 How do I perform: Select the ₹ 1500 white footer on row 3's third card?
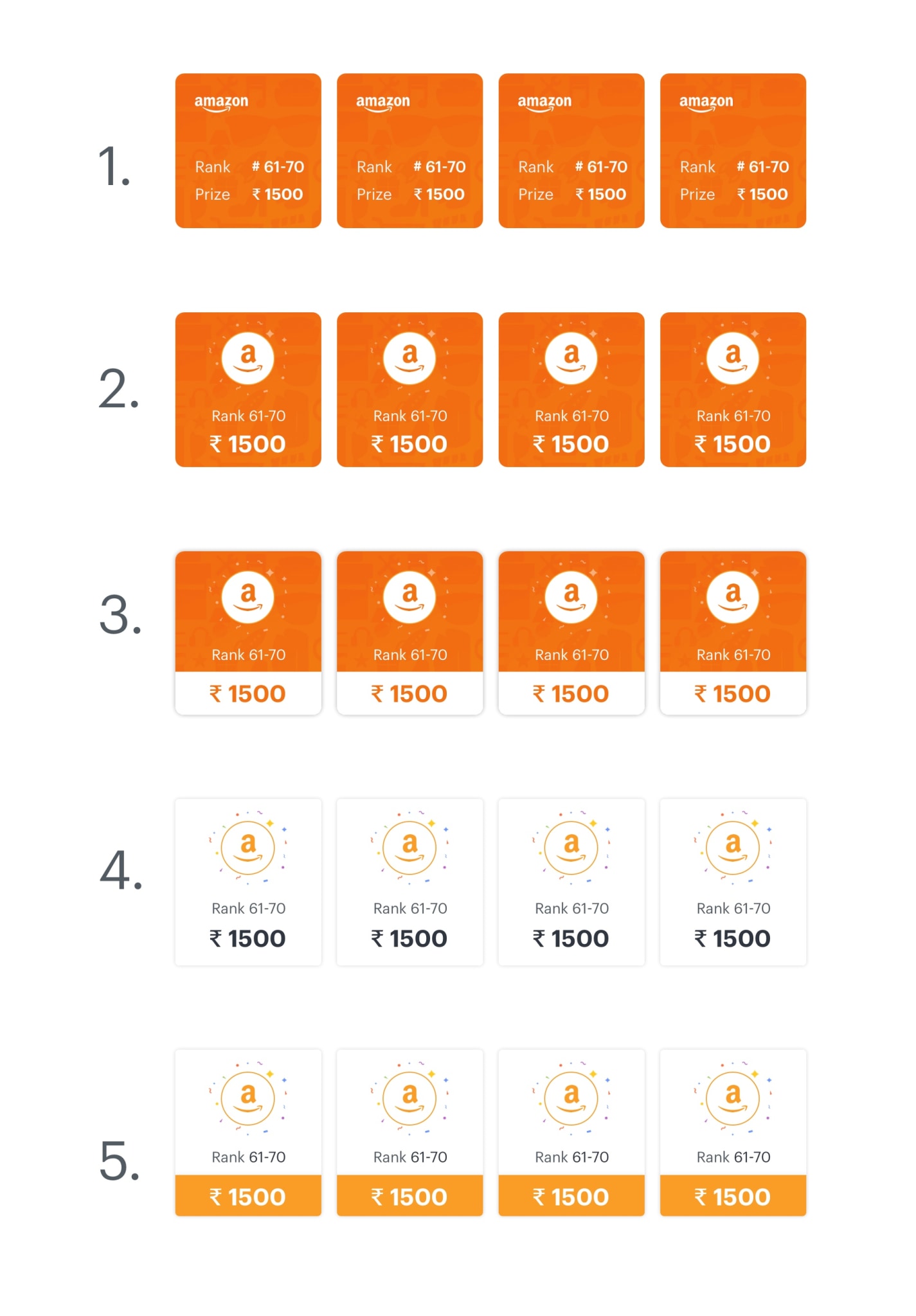[571, 693]
